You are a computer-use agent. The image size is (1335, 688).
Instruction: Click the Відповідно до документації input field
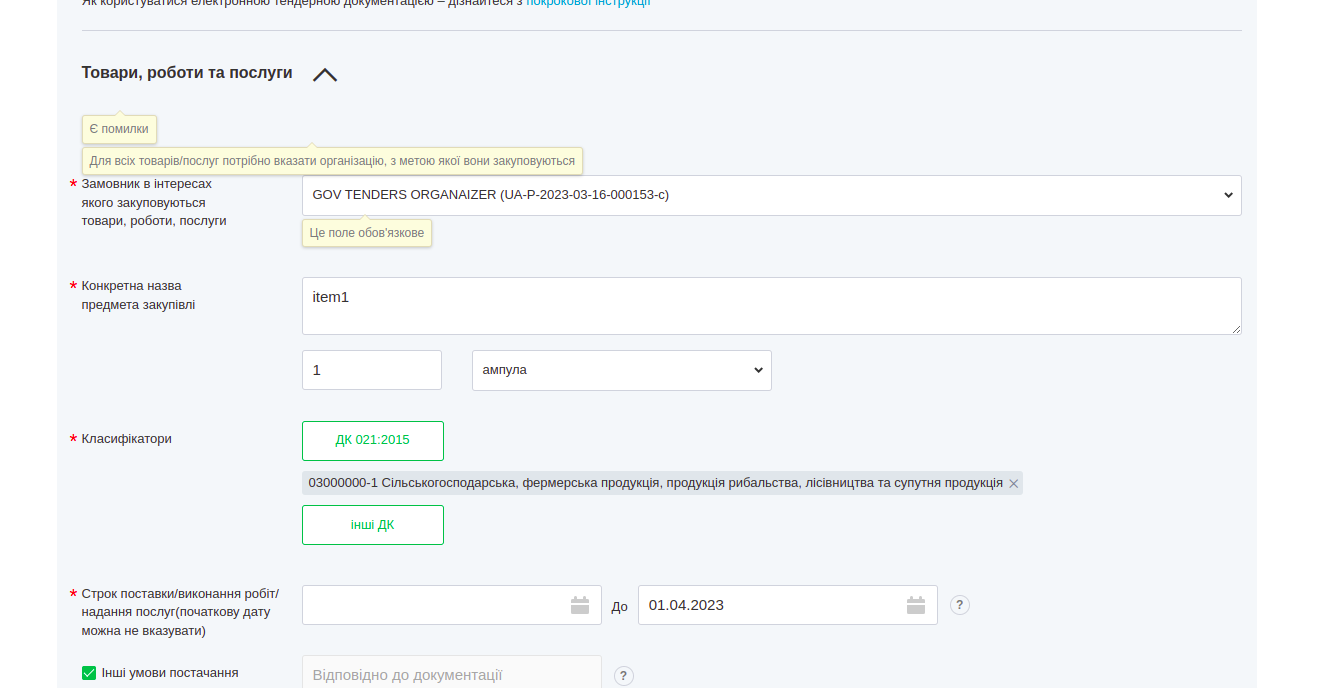451,674
